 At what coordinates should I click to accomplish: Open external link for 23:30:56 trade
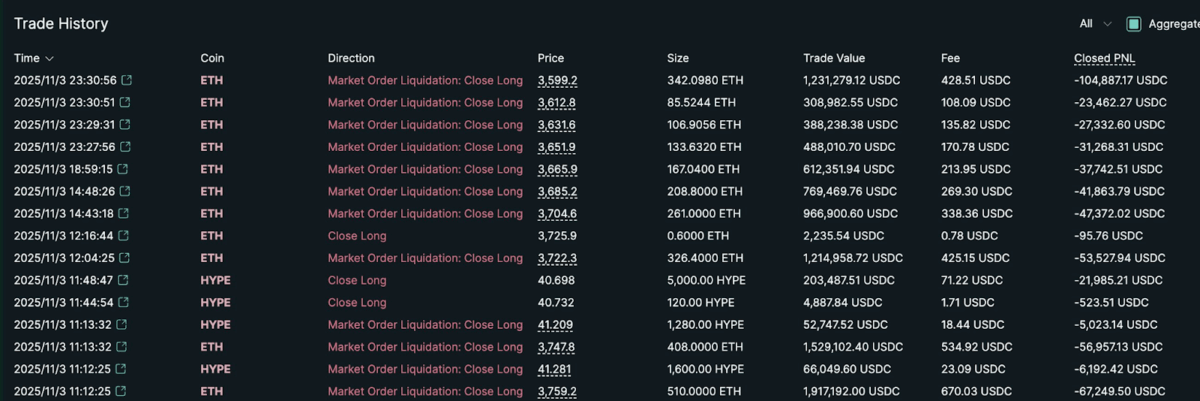126,81
